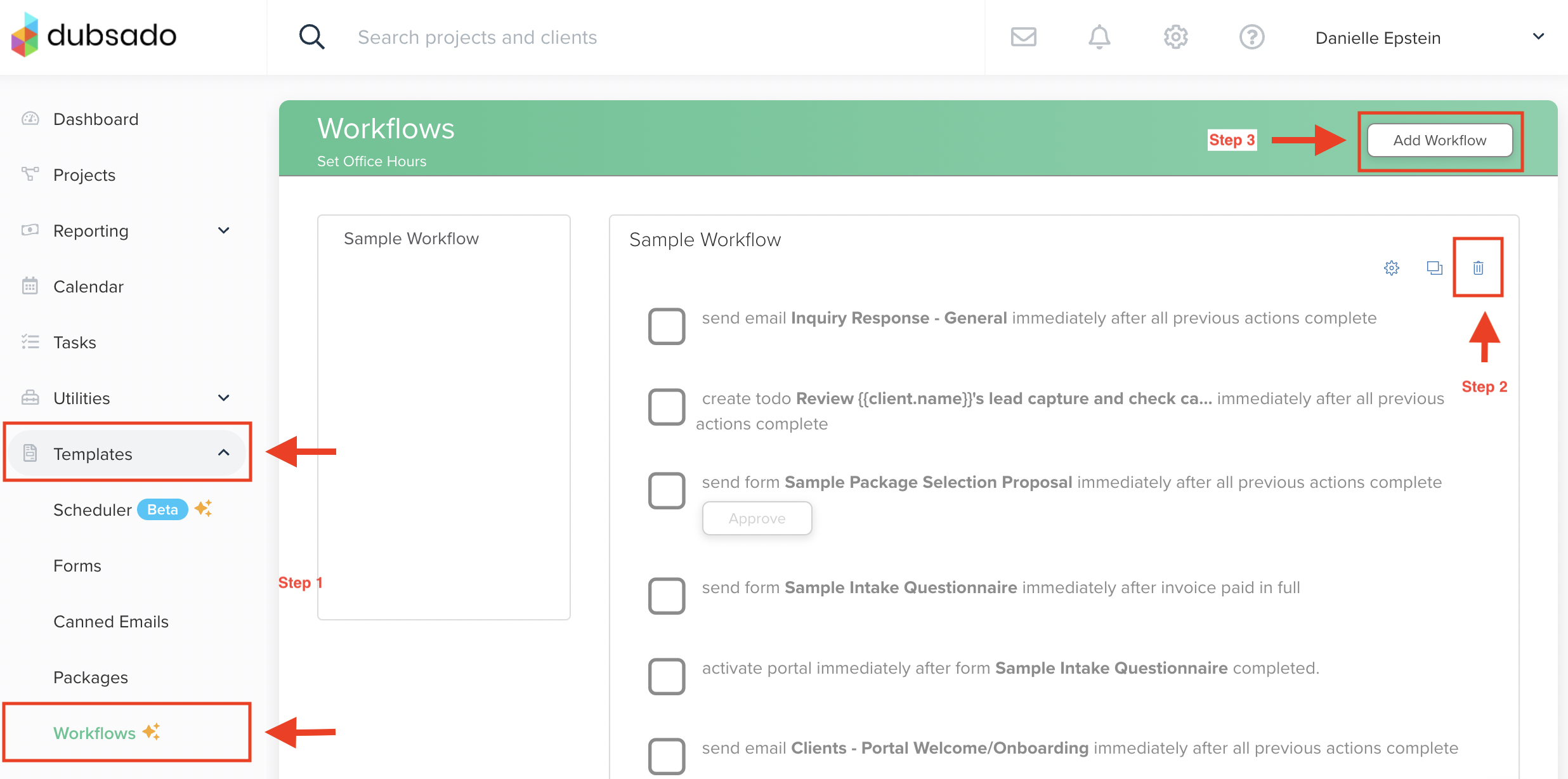Click the magnifying glass search icon

[311, 37]
